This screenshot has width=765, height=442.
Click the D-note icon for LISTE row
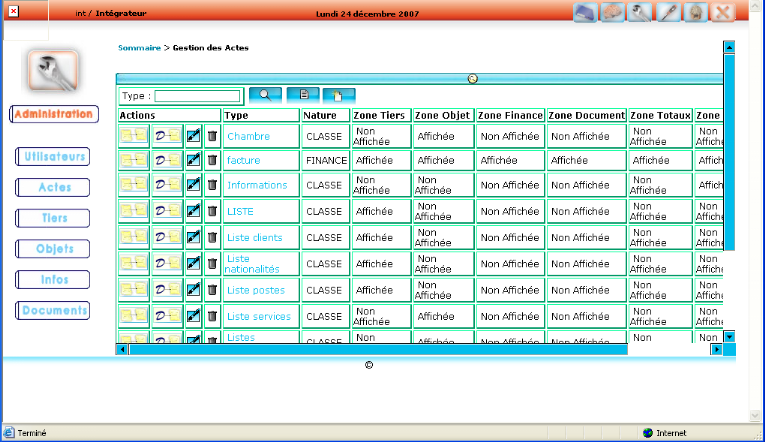(167, 211)
